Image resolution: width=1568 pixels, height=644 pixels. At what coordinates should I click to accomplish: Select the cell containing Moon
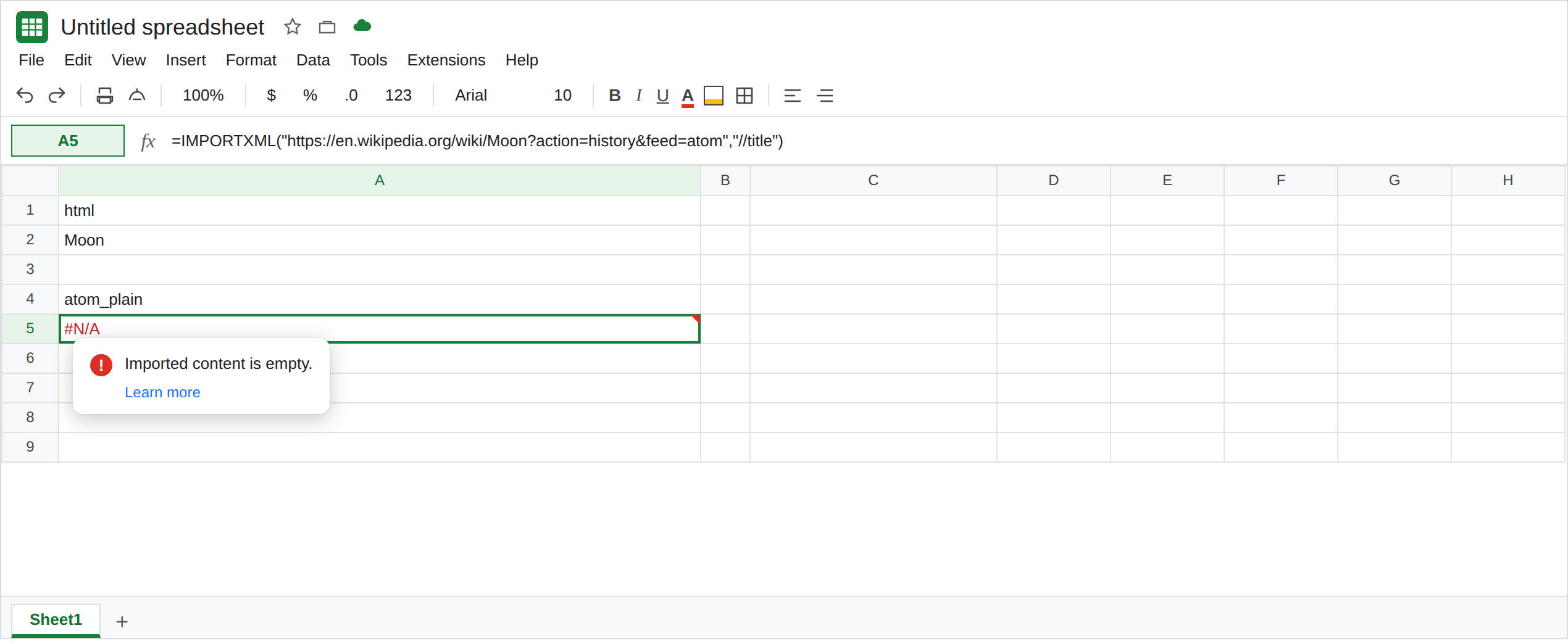380,240
